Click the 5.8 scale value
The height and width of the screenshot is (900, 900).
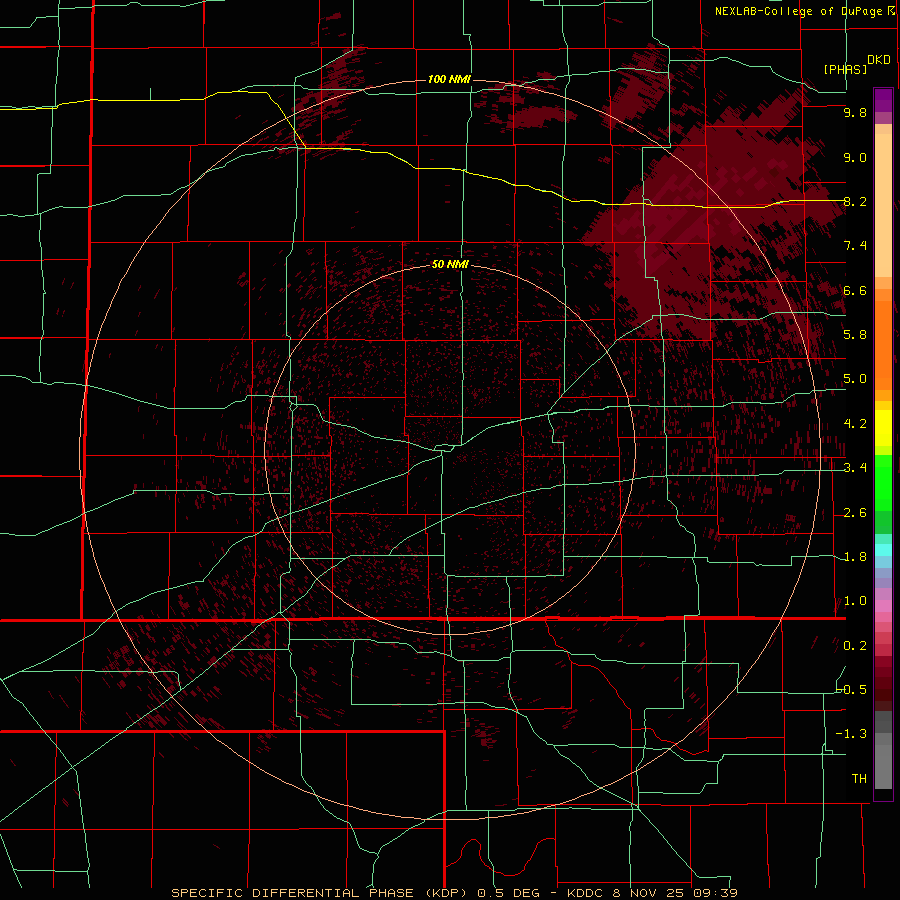855,335
